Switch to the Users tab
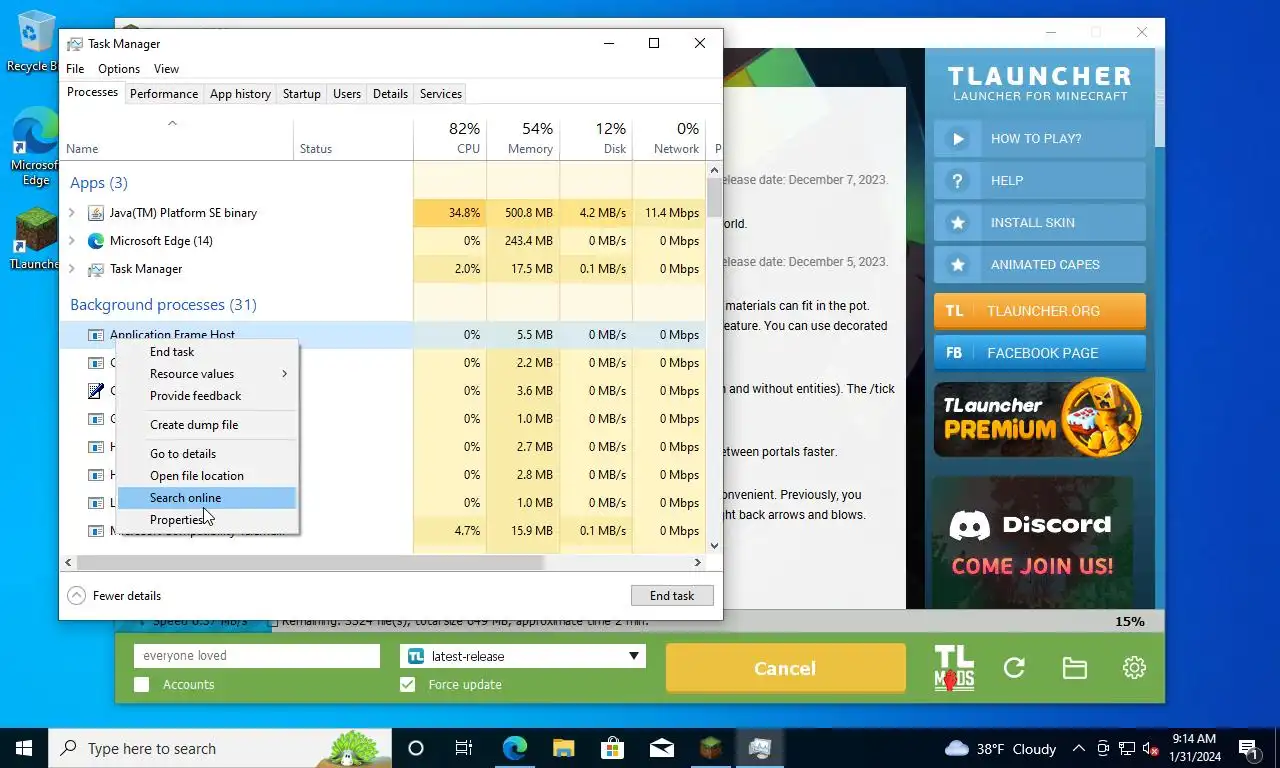Screen dimensions: 1280x768 click(347, 94)
